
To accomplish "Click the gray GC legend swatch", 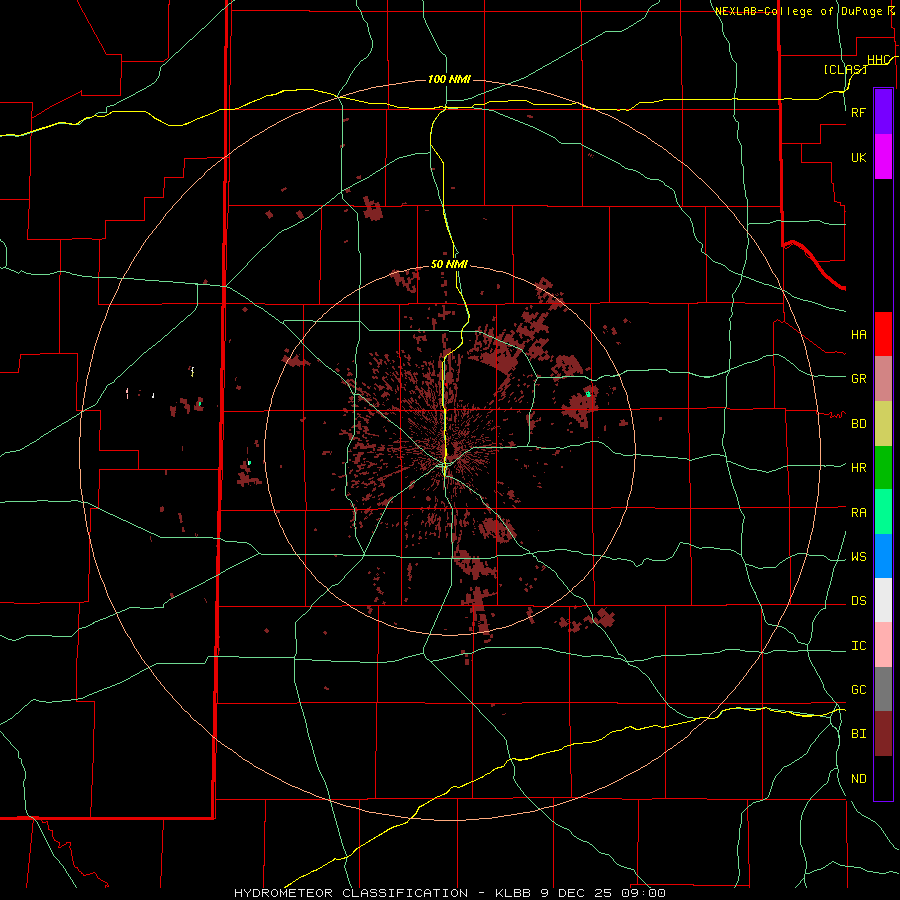I will 883,689.
